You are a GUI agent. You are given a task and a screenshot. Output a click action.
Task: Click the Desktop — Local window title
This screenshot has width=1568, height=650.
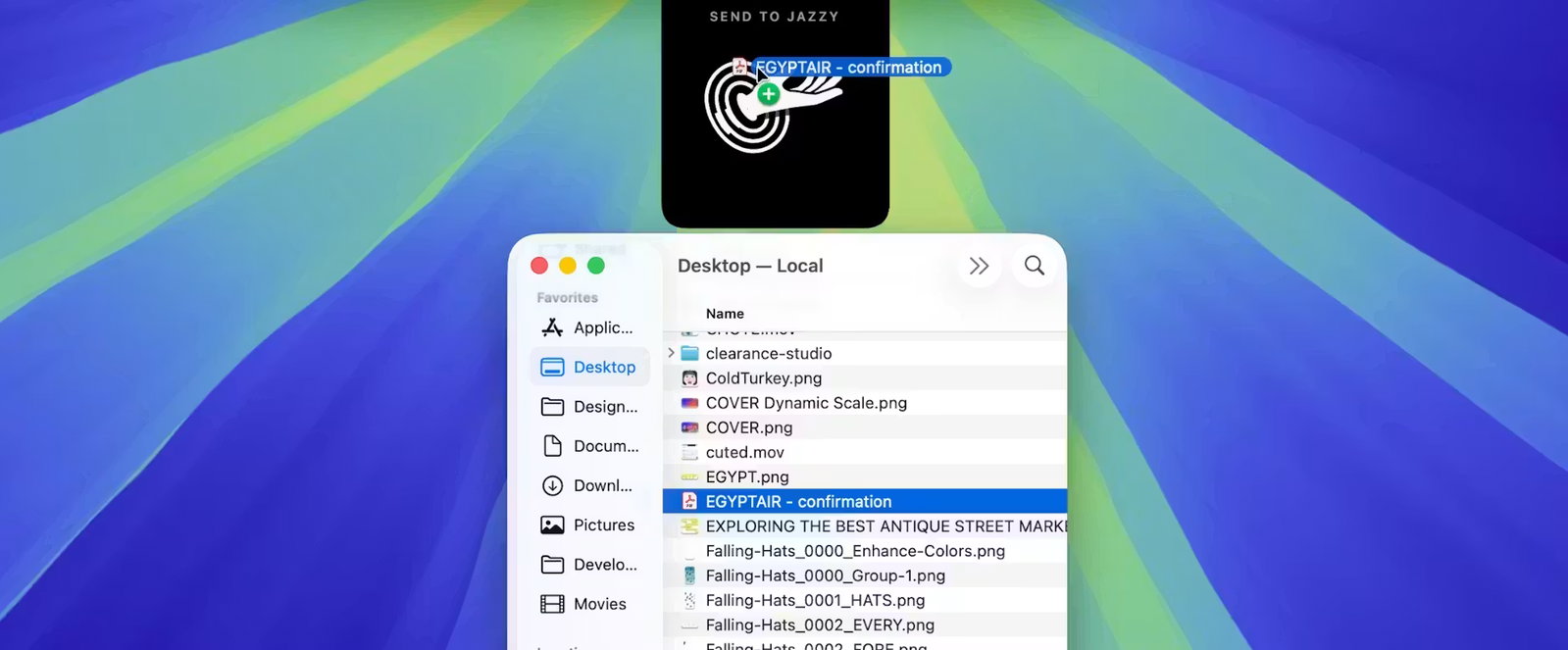750,266
